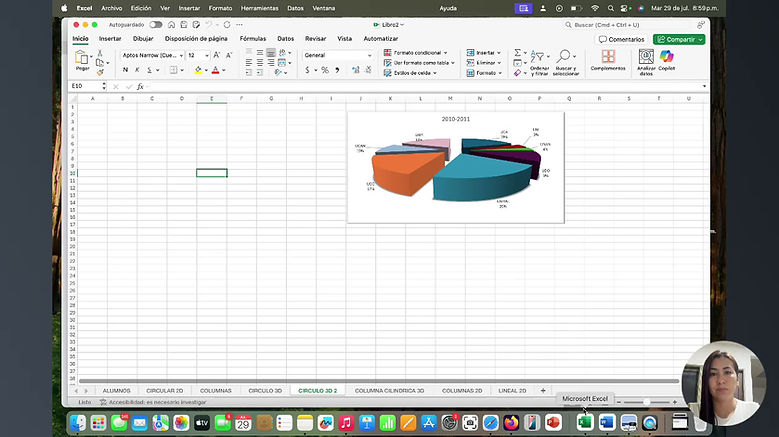Click accessibility status text in status bar
The image size is (779, 437).
point(153,402)
